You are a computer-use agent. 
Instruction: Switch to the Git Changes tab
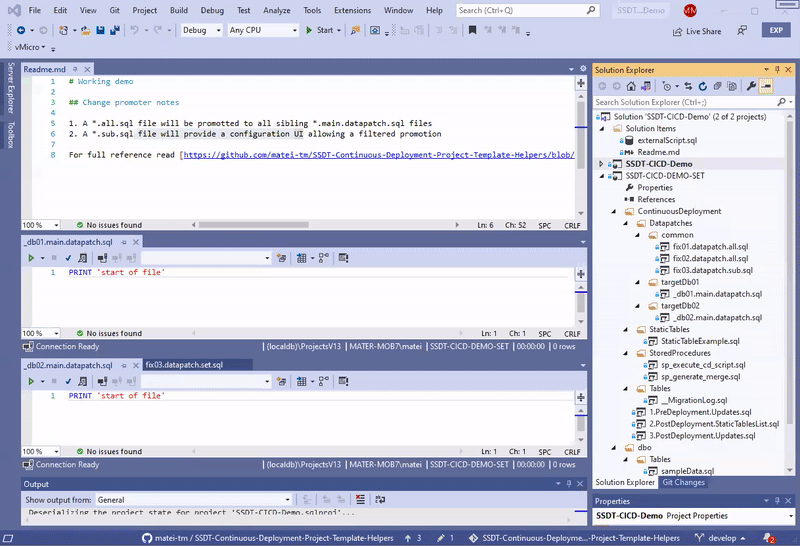coord(683,482)
